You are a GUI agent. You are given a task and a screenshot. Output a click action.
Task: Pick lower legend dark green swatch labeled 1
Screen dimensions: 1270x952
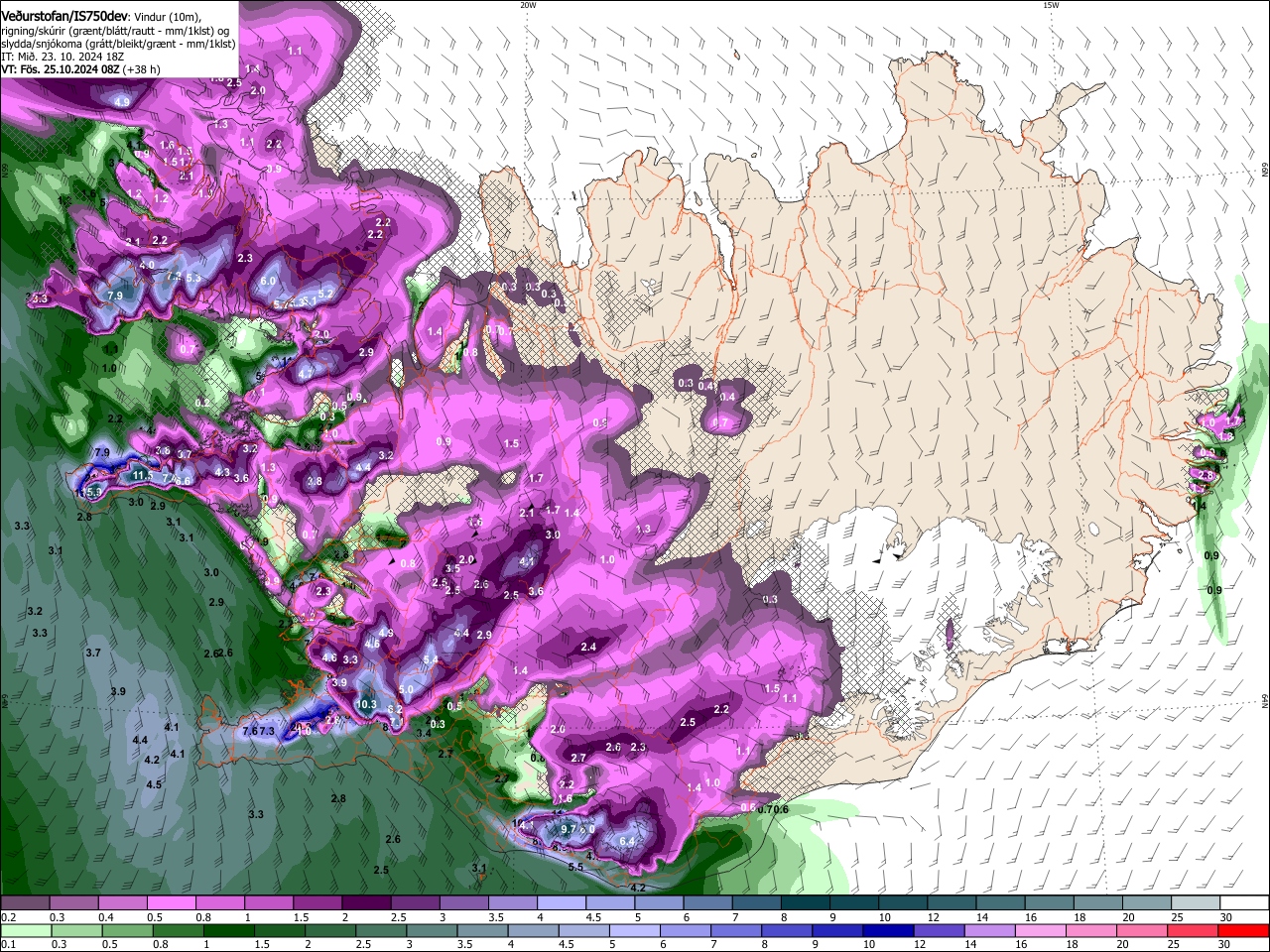(228, 930)
